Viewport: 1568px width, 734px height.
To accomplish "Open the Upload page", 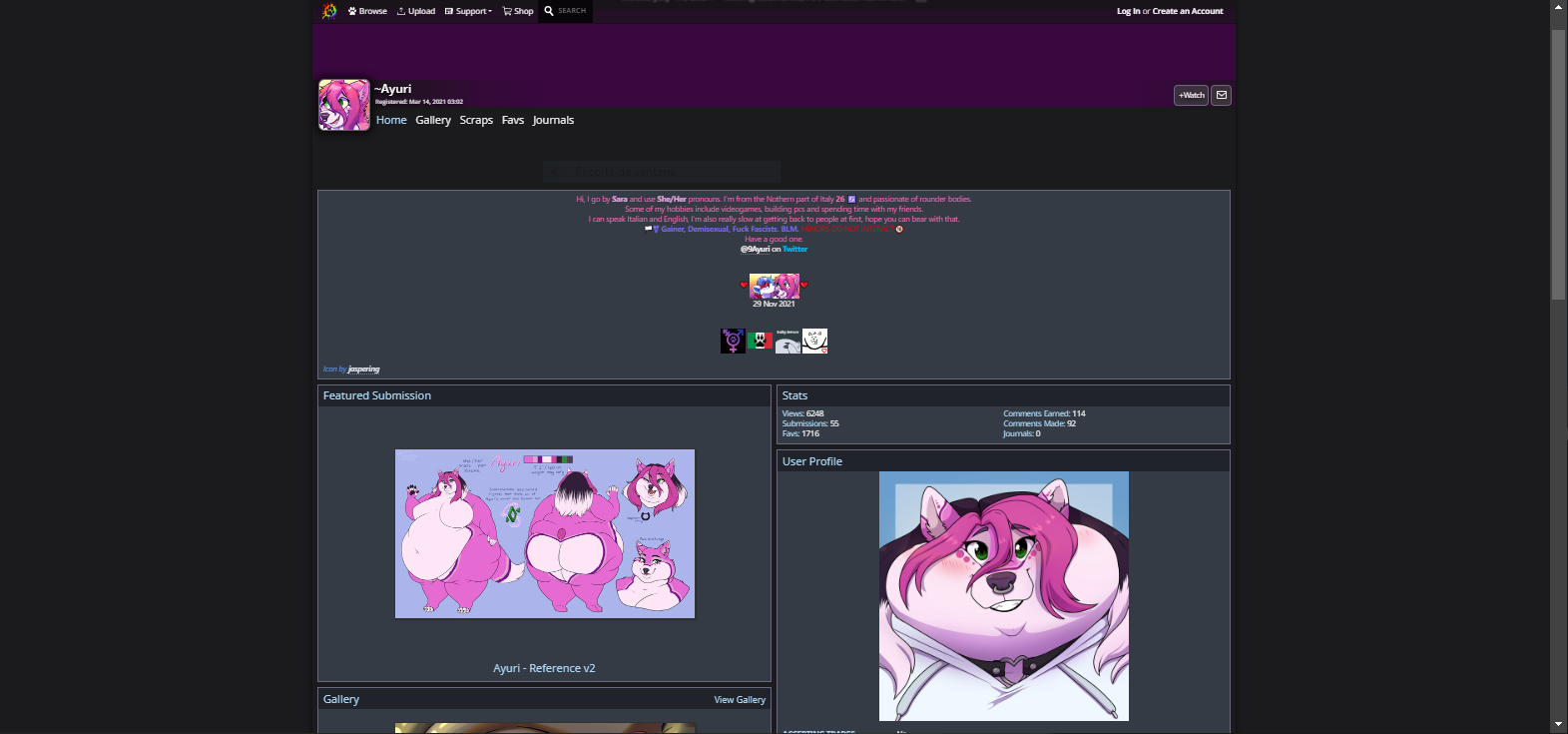I will click(416, 11).
